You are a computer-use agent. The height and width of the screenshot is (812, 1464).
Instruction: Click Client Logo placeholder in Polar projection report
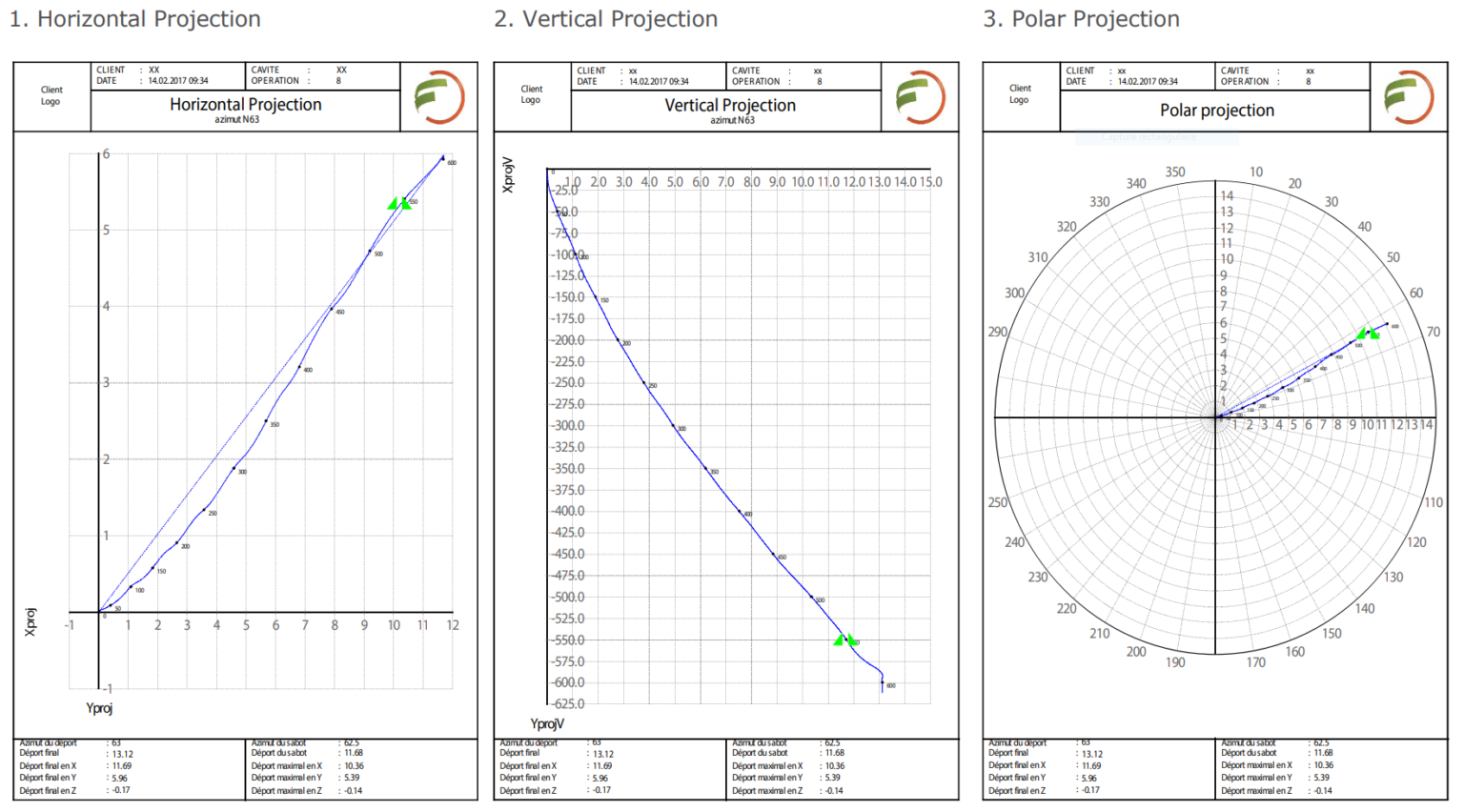1020,94
